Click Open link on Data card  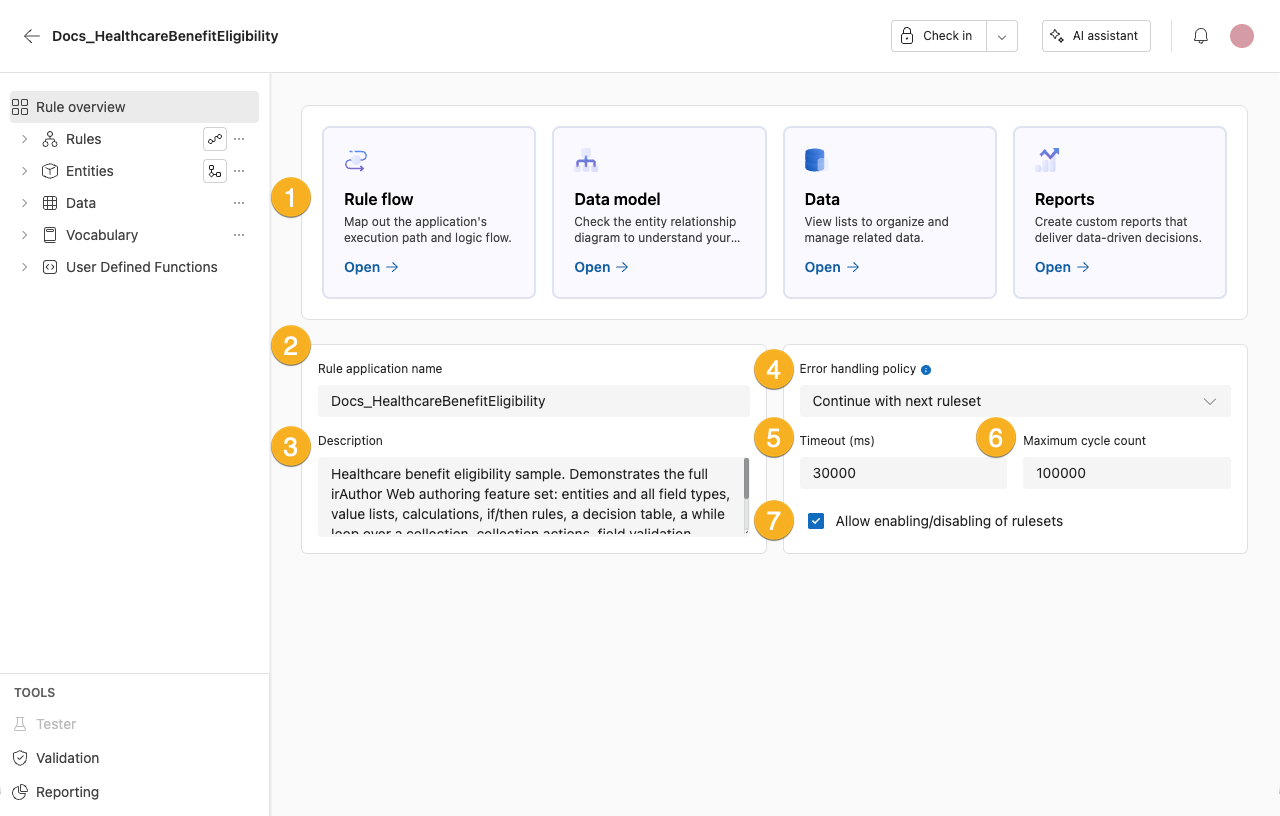(x=832, y=267)
